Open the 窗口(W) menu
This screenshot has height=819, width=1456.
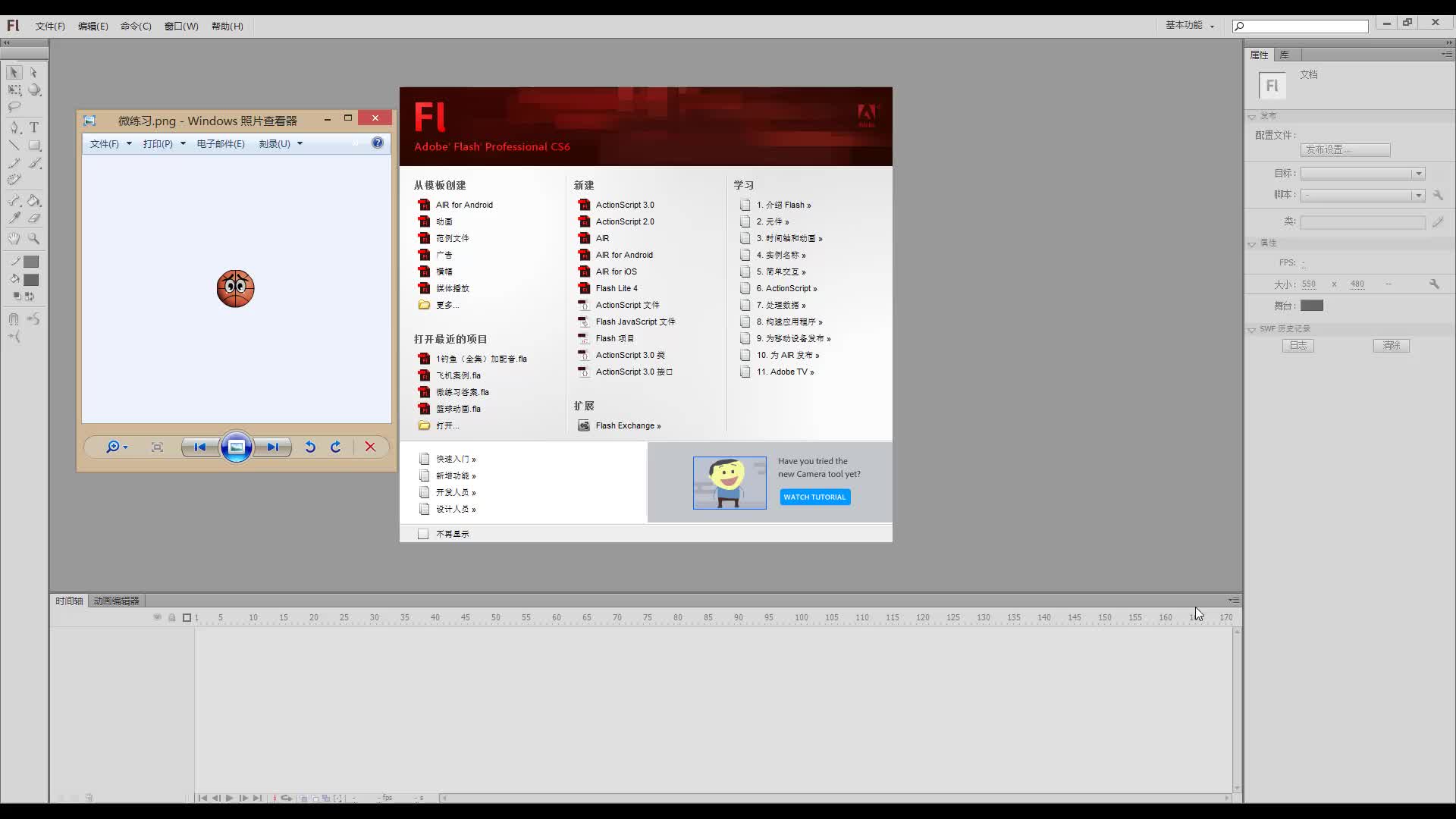click(181, 26)
